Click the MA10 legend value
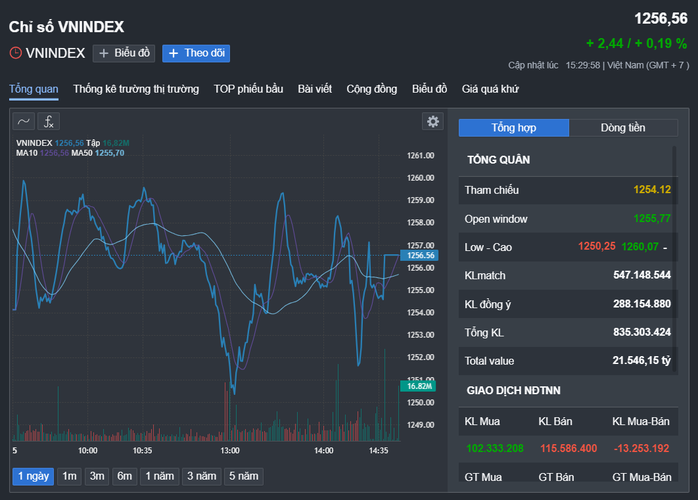698x500 pixels. click(54, 153)
